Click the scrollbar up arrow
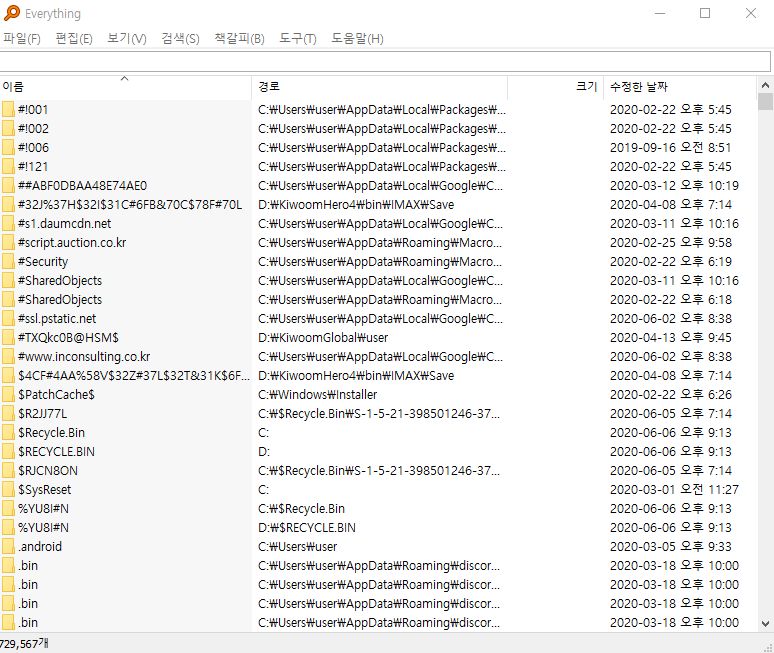774x653 pixels. (x=765, y=85)
